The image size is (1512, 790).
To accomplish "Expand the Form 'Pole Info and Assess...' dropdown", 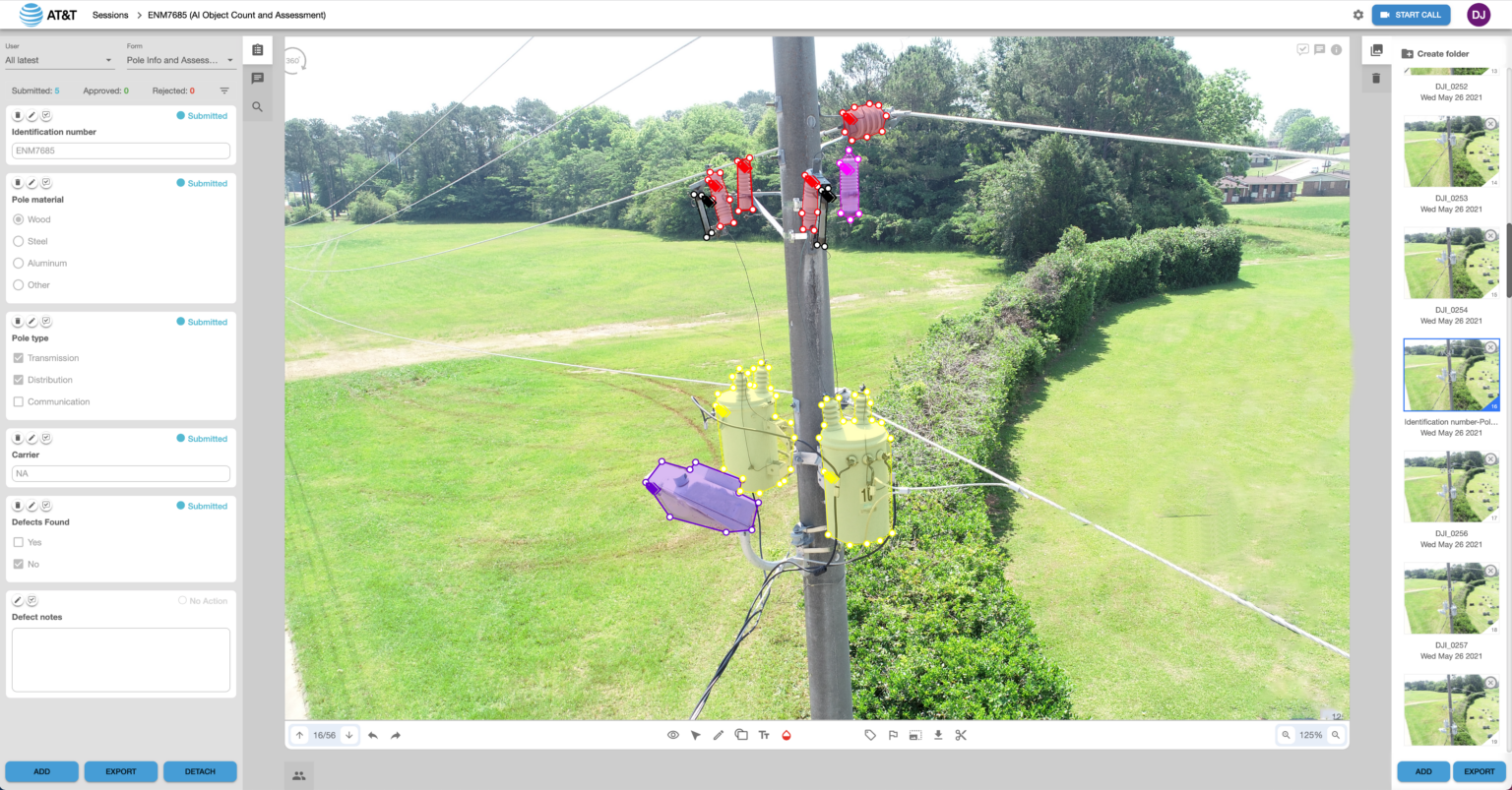I will [x=180, y=60].
